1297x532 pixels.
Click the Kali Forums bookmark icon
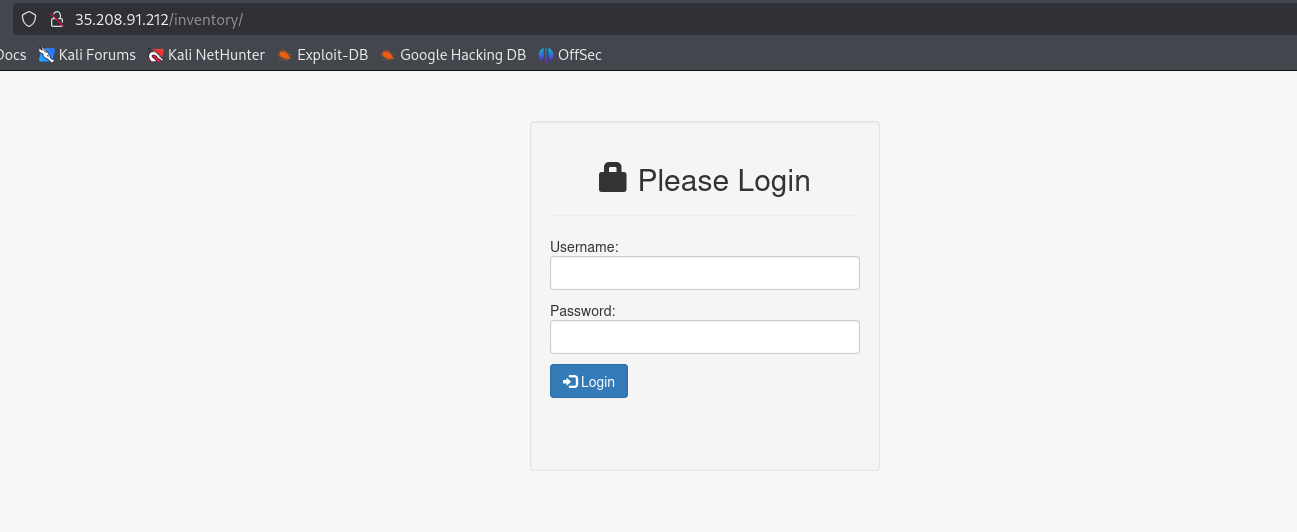click(x=46, y=55)
